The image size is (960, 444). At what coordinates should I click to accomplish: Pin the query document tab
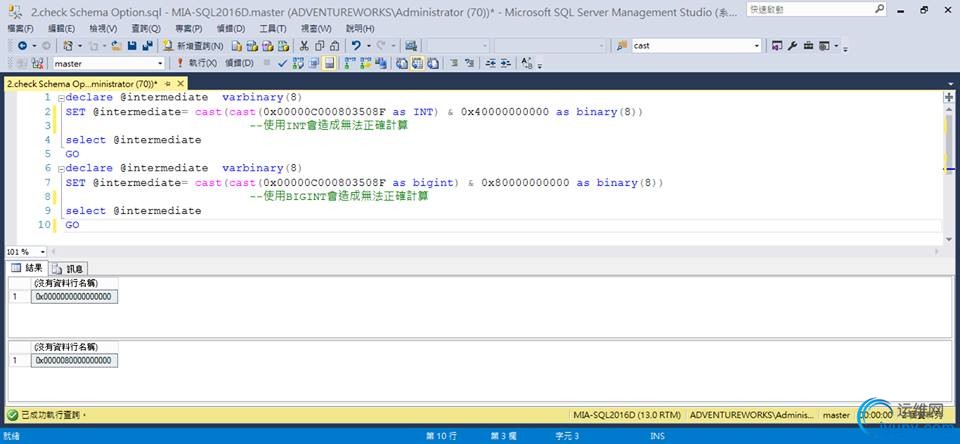tap(167, 83)
